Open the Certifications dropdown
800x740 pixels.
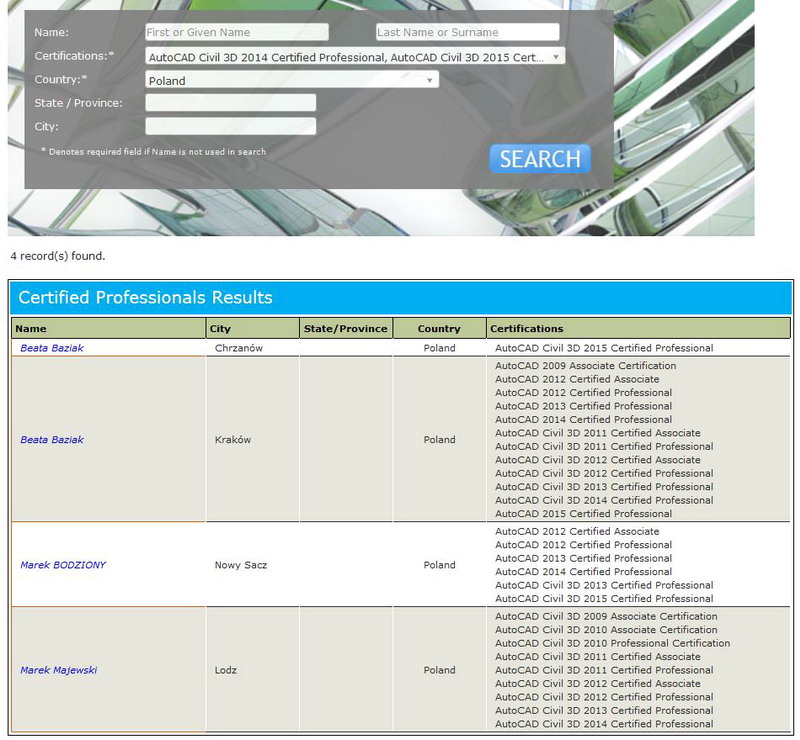(x=355, y=56)
